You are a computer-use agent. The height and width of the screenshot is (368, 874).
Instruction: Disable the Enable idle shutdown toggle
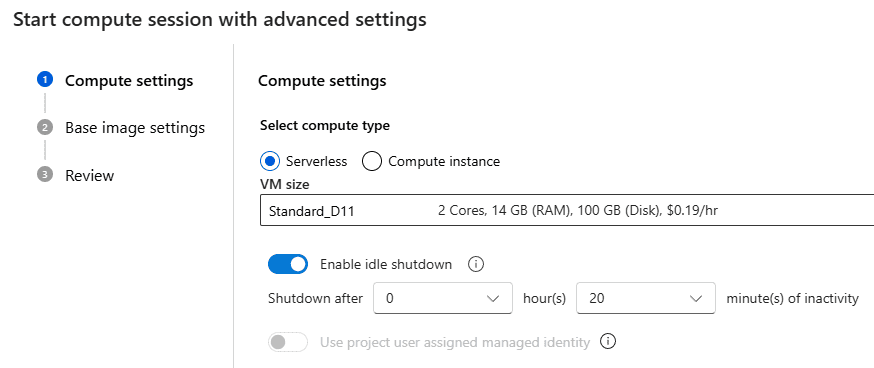[x=288, y=264]
